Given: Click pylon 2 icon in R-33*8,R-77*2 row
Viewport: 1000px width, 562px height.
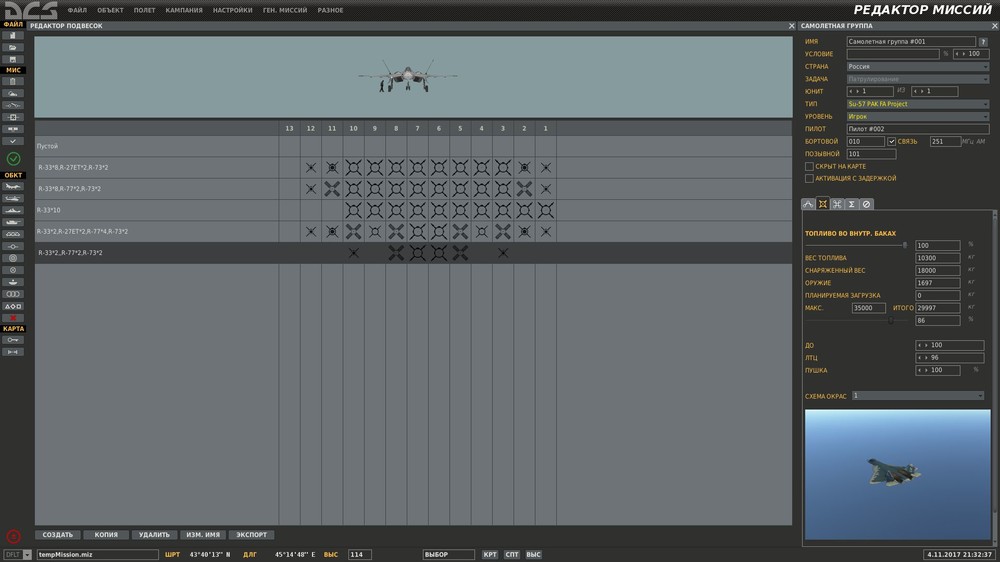Looking at the screenshot, I should pyautogui.click(x=524, y=188).
